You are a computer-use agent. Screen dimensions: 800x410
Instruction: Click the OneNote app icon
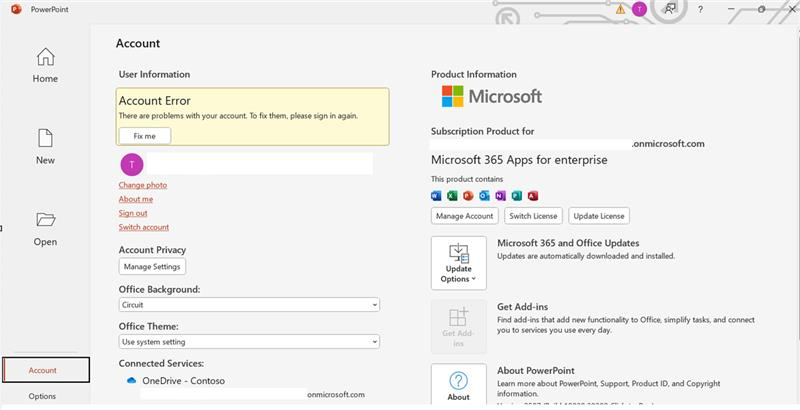coord(501,196)
